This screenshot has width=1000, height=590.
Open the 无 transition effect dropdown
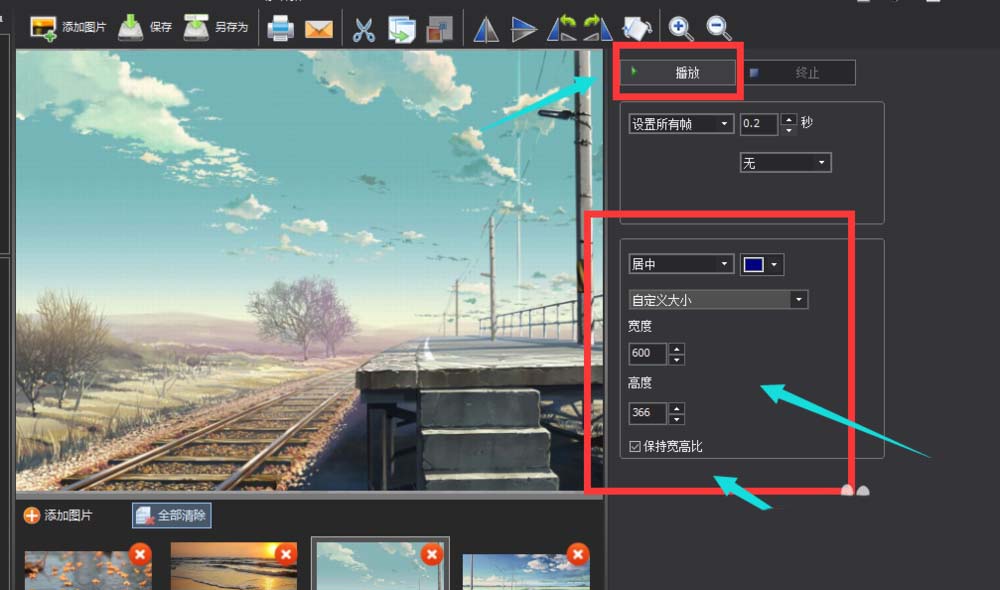click(785, 163)
